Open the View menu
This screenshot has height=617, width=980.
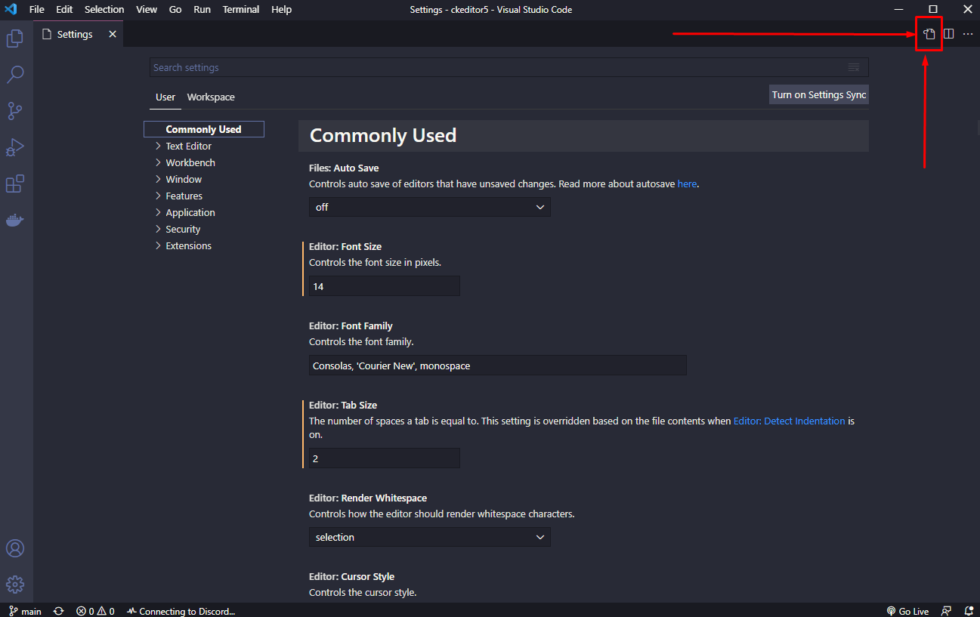[x=146, y=9]
